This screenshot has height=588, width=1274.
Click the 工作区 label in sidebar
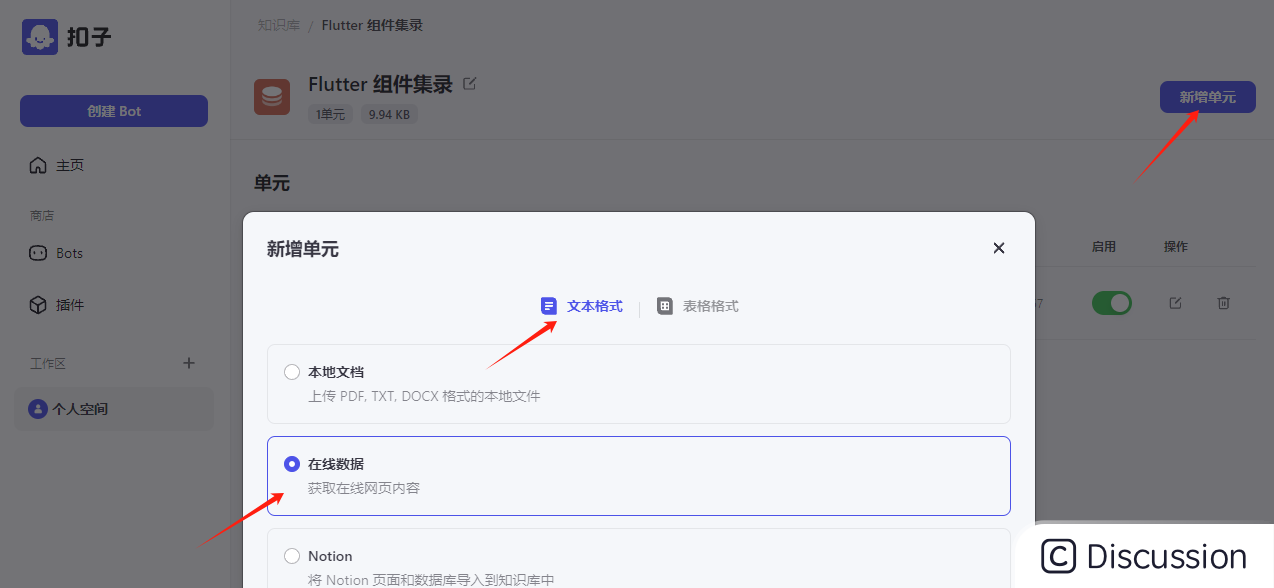[x=47, y=364]
